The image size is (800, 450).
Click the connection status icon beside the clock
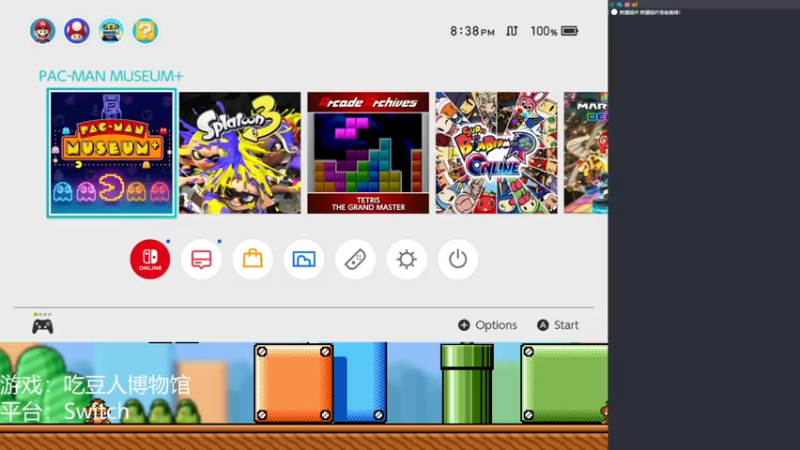coord(512,31)
